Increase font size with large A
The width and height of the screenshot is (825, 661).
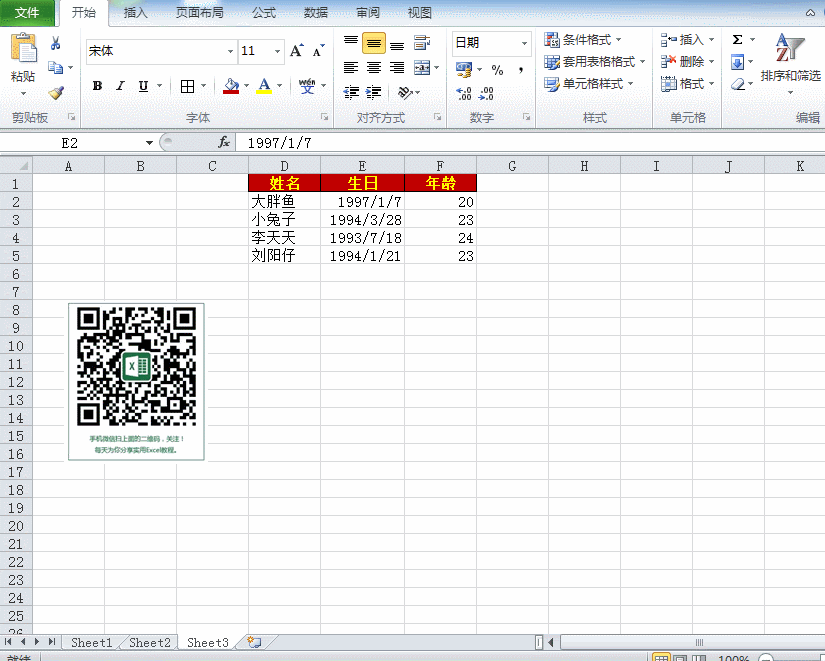pyautogui.click(x=297, y=51)
